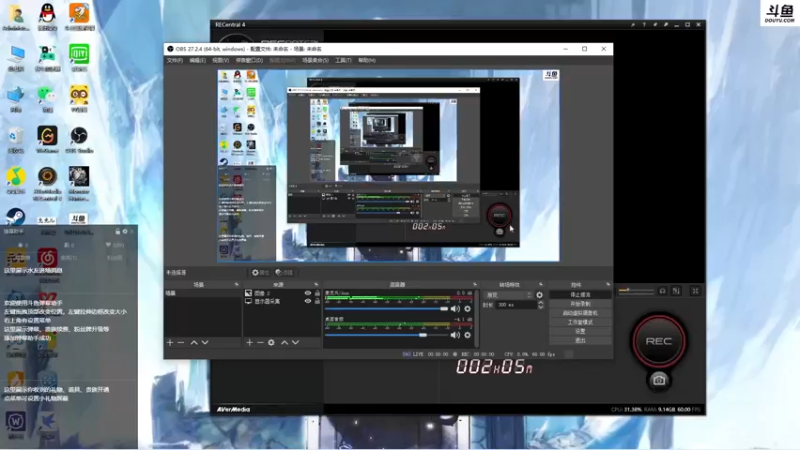The height and width of the screenshot is (450, 800).
Task: Mute the desktop audio speaker icon
Action: click(x=455, y=335)
